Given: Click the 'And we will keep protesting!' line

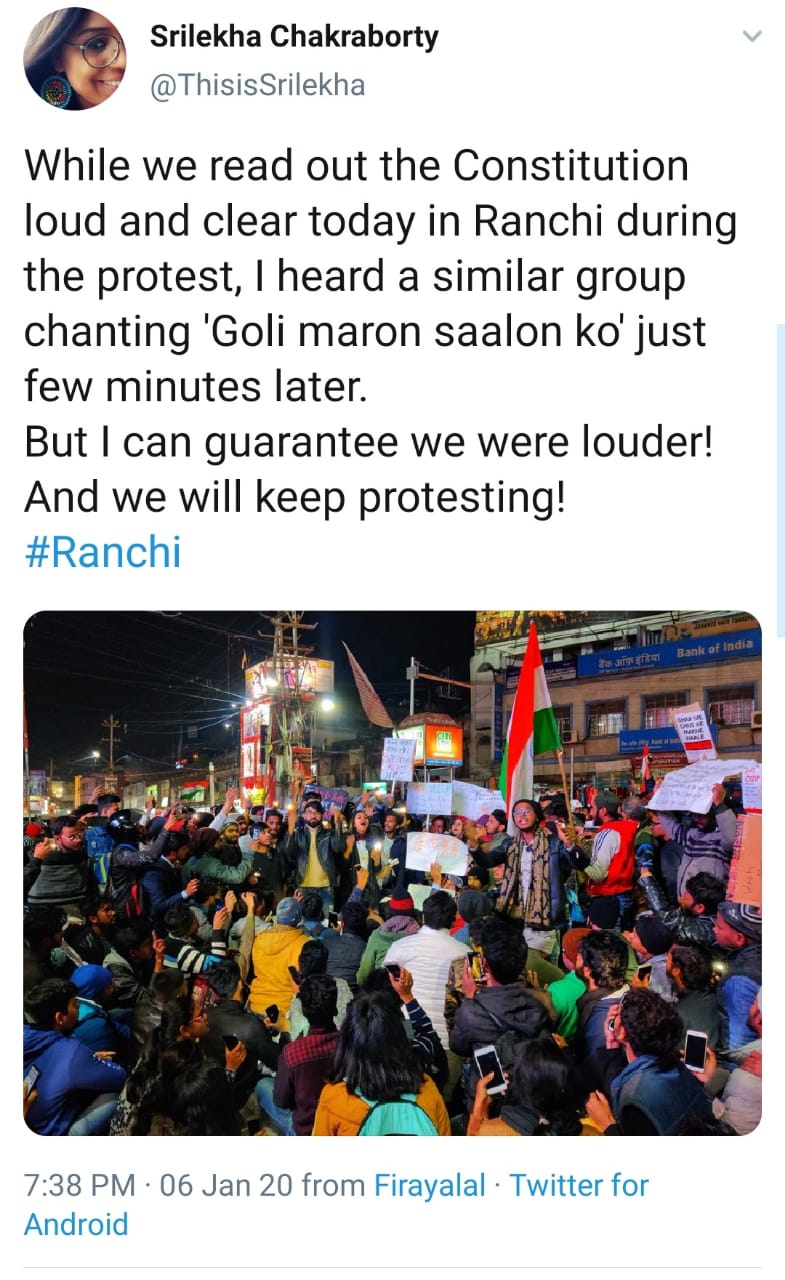Looking at the screenshot, I should pyautogui.click(x=294, y=497).
